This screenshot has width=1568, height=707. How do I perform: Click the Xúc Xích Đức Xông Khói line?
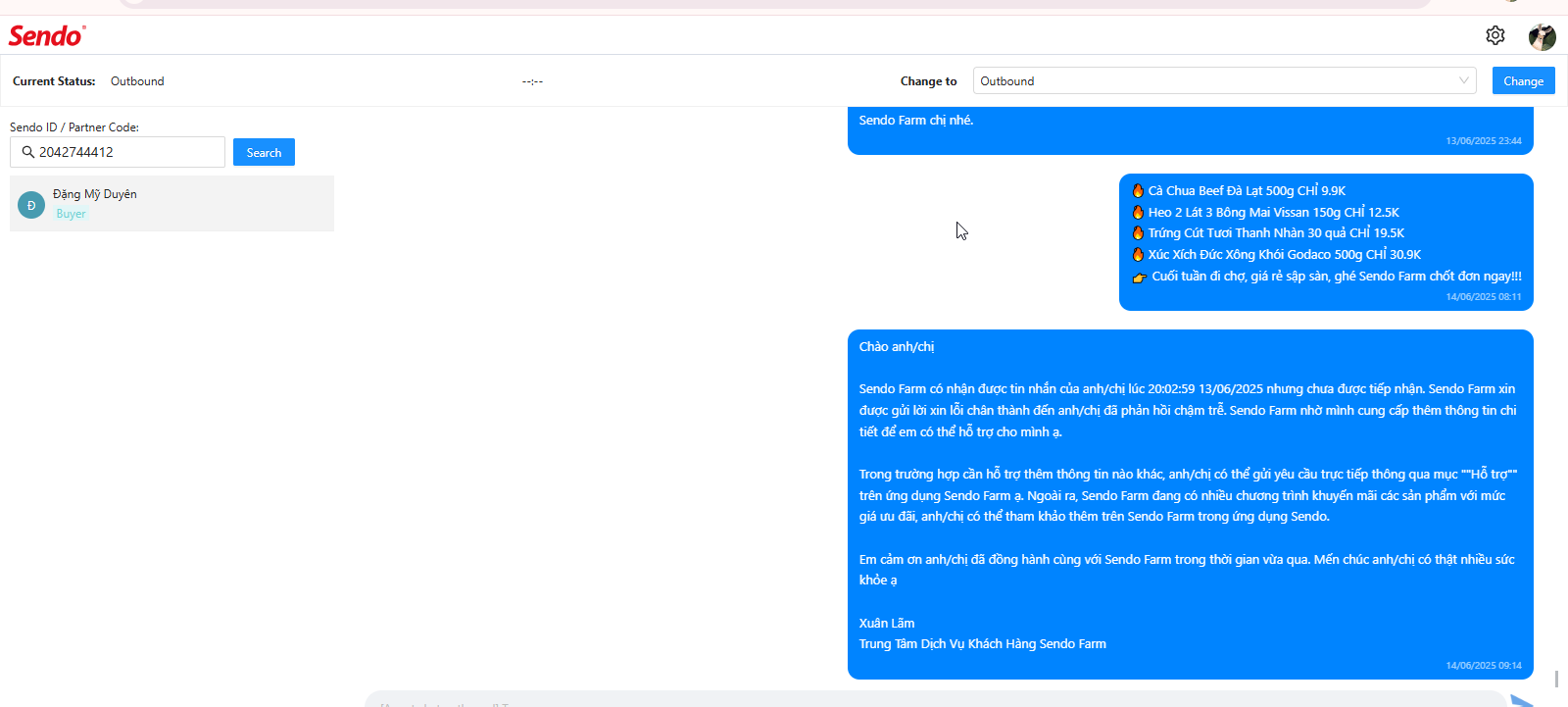coord(1276,255)
